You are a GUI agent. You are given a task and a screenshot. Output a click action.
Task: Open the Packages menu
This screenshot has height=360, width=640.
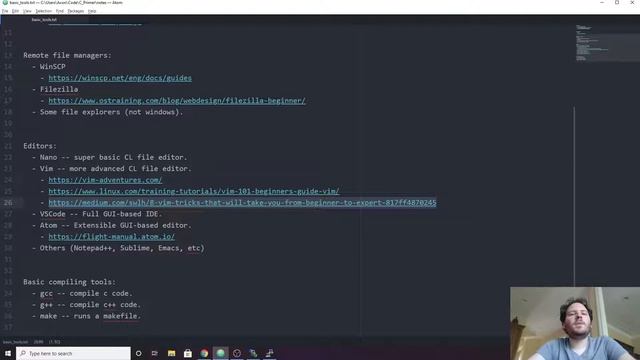(x=76, y=11)
